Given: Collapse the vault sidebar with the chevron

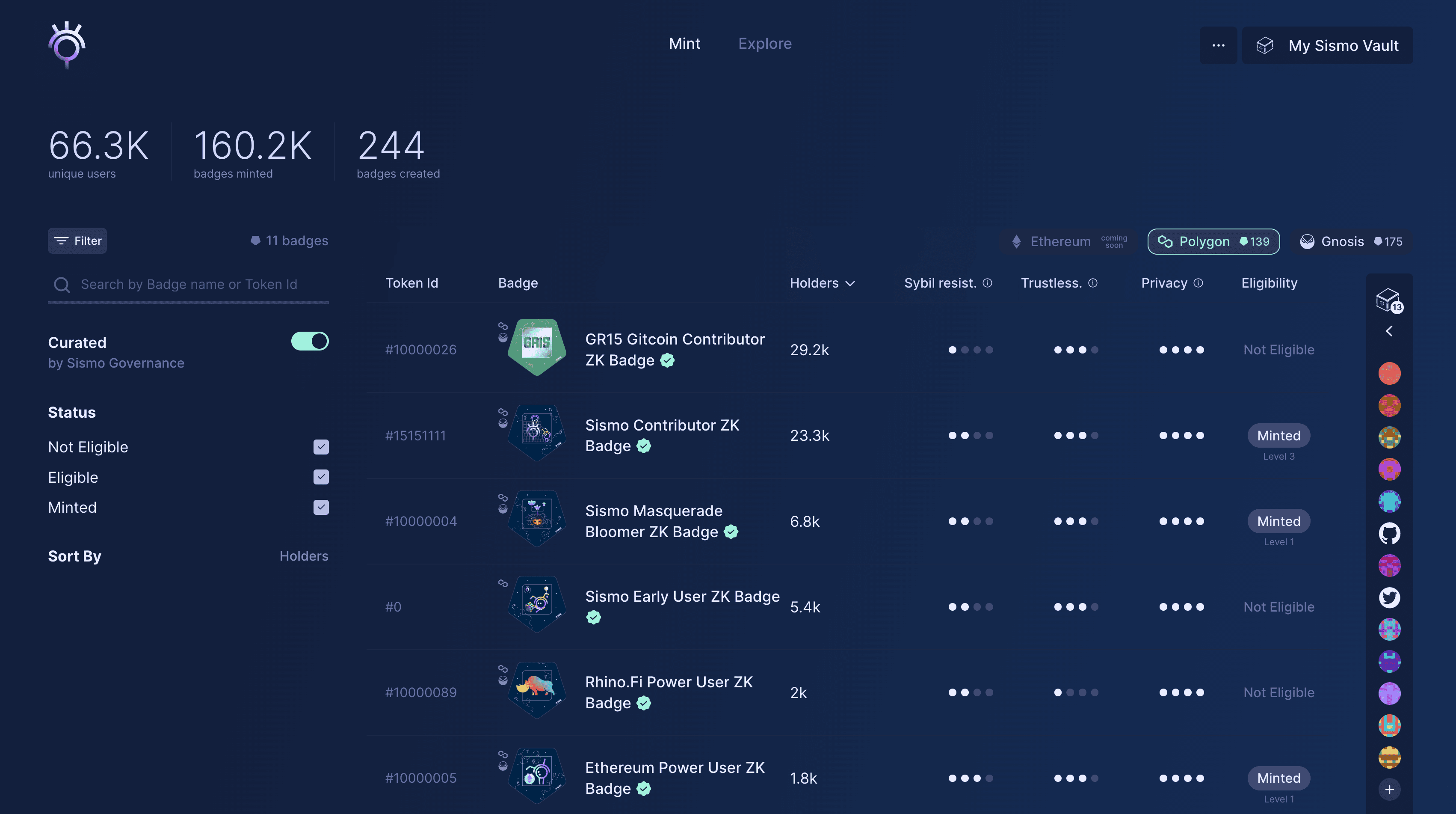Looking at the screenshot, I should pos(1389,331).
